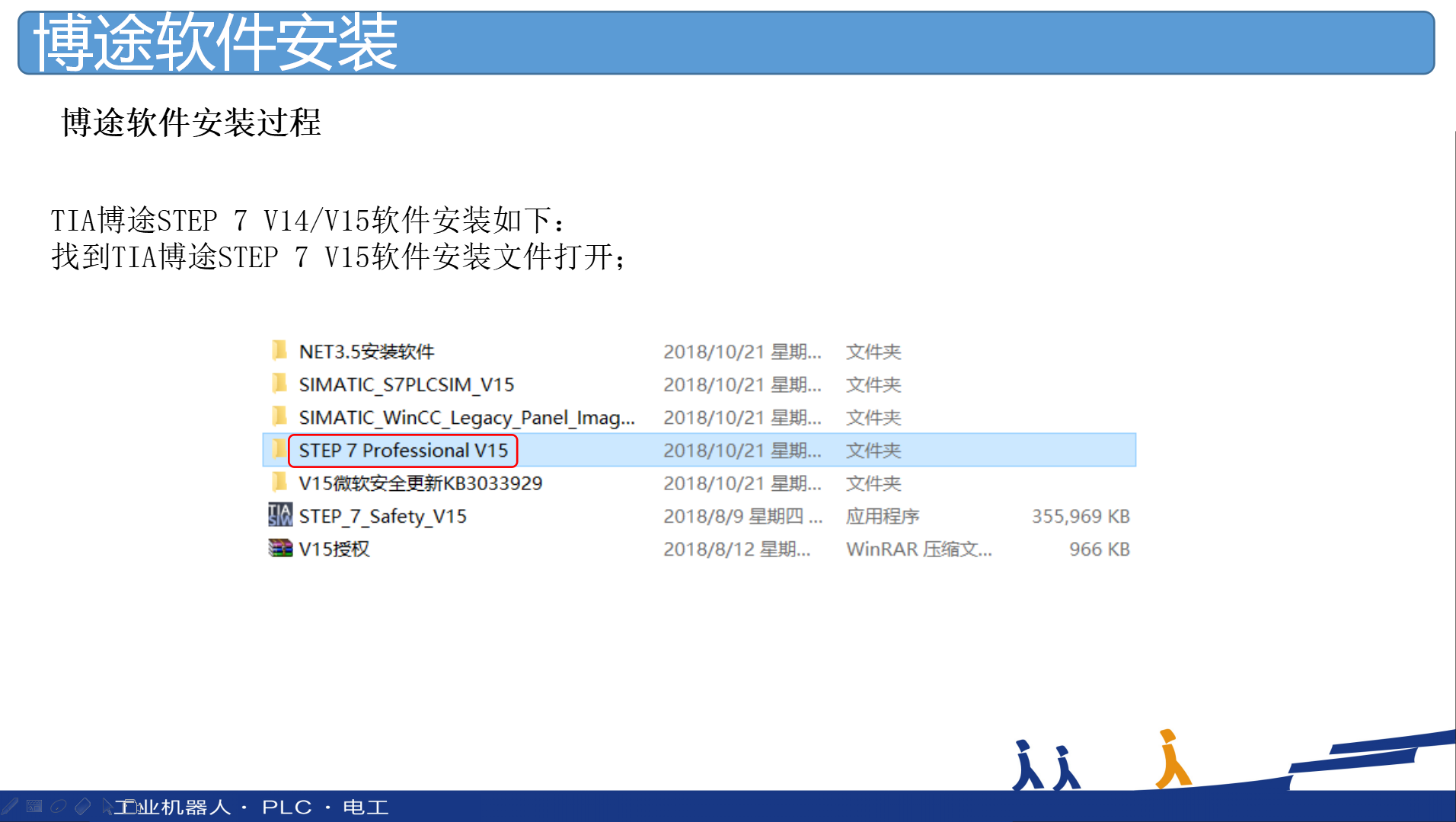1456x822 pixels.
Task: Select the eraser tool icon
Action: click(x=83, y=806)
